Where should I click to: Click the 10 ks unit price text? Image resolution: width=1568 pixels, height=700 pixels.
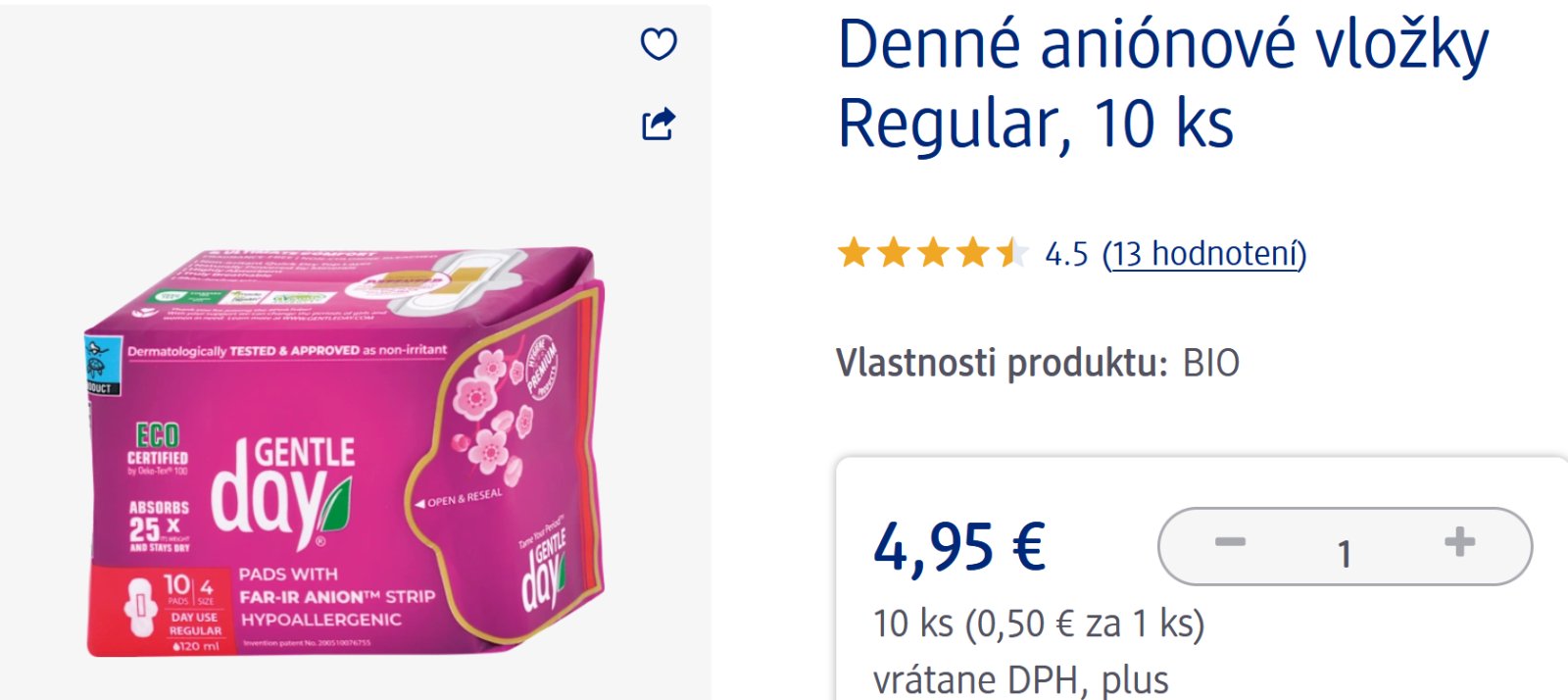tap(1038, 624)
